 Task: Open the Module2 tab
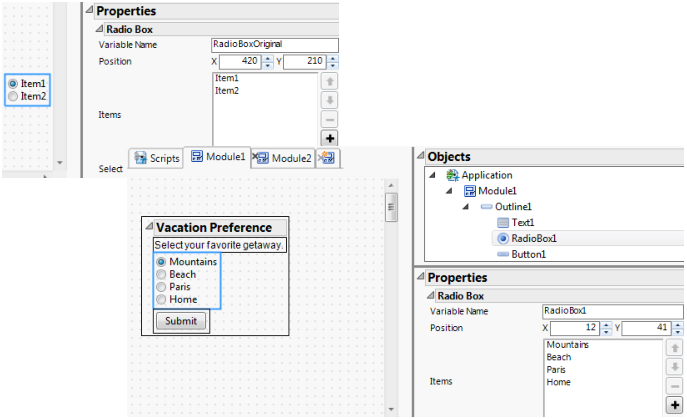283,158
